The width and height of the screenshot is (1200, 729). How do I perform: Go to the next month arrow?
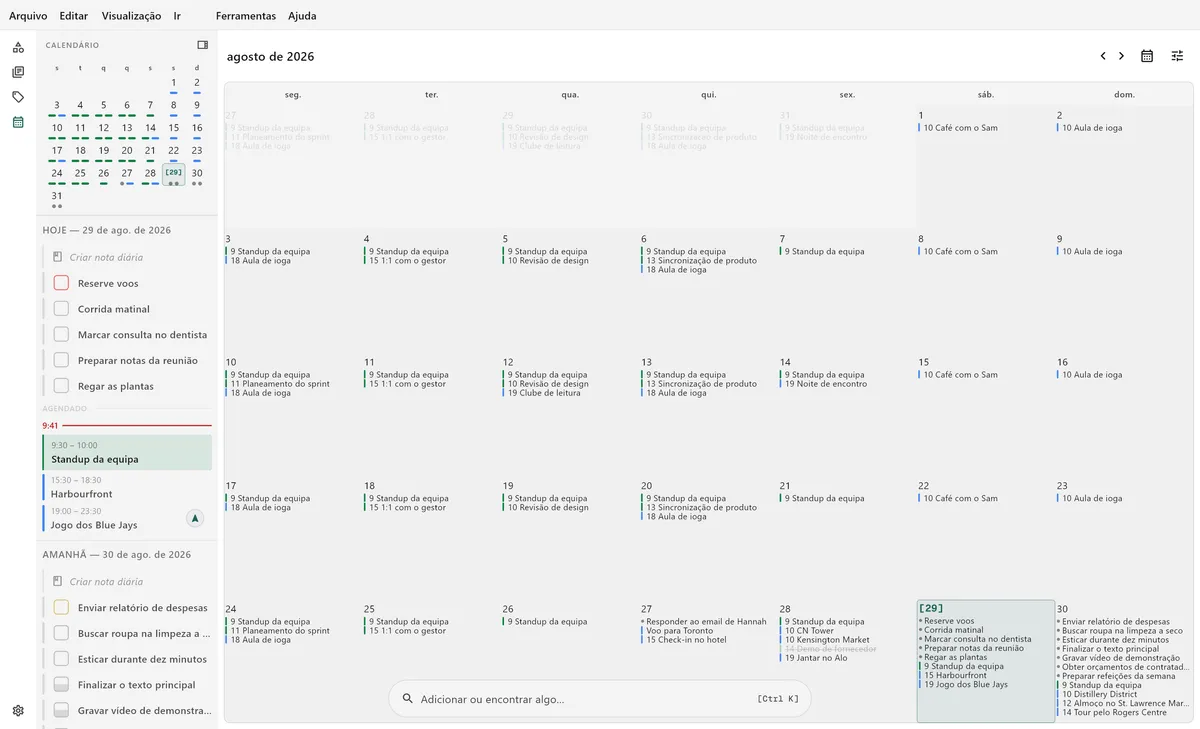click(x=1122, y=56)
